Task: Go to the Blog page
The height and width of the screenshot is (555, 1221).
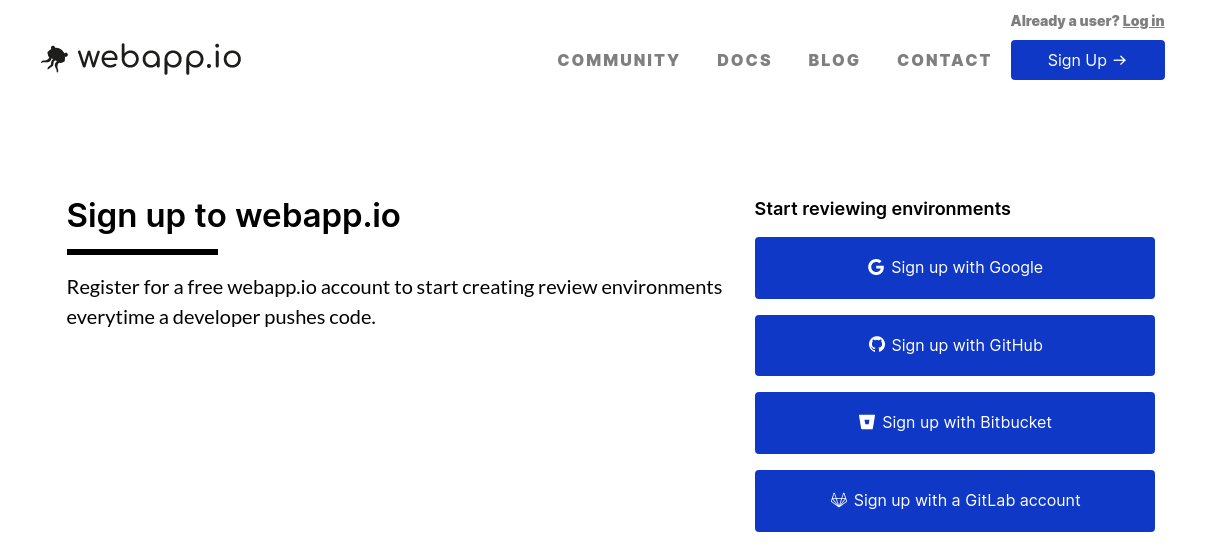Action: click(x=834, y=60)
